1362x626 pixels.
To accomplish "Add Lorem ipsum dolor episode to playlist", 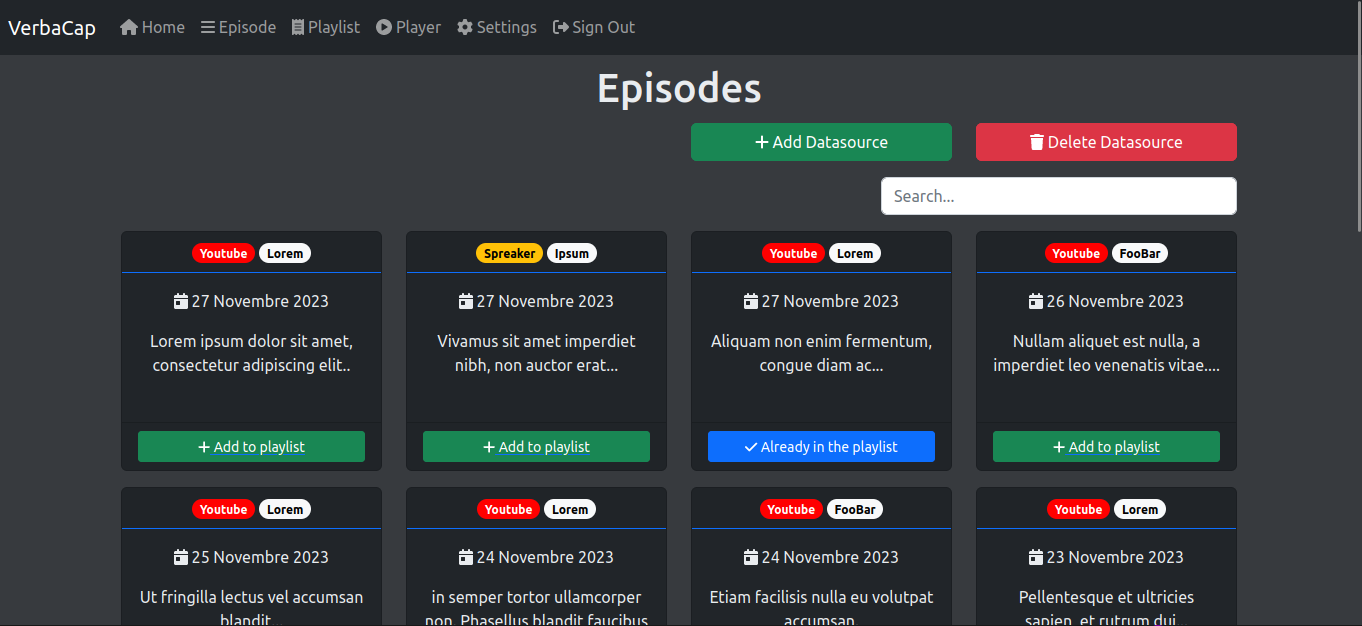I will (x=251, y=447).
